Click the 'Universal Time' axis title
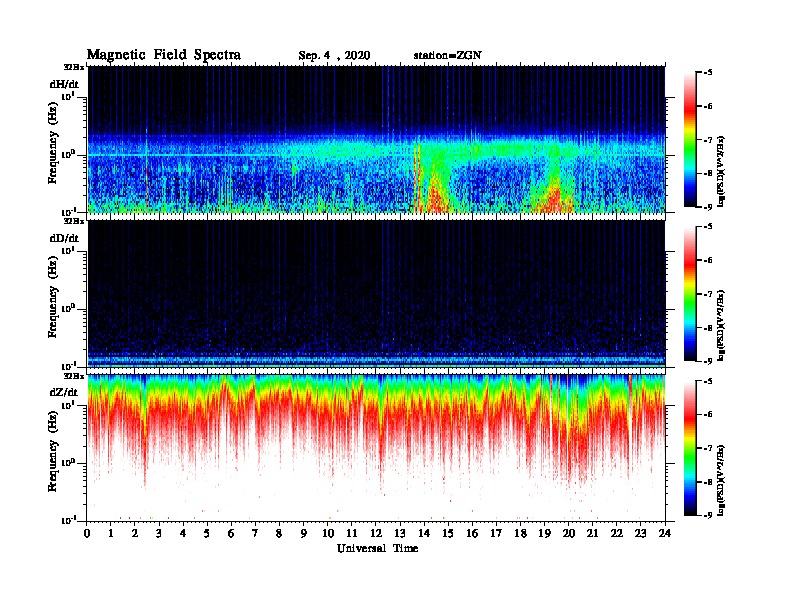 point(377,548)
